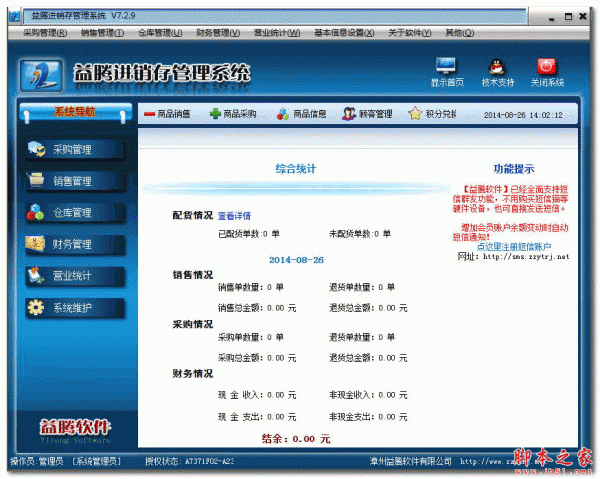The width and height of the screenshot is (600, 479).
Task: Click the red 关闭系统 power icon
Action: click(546, 66)
